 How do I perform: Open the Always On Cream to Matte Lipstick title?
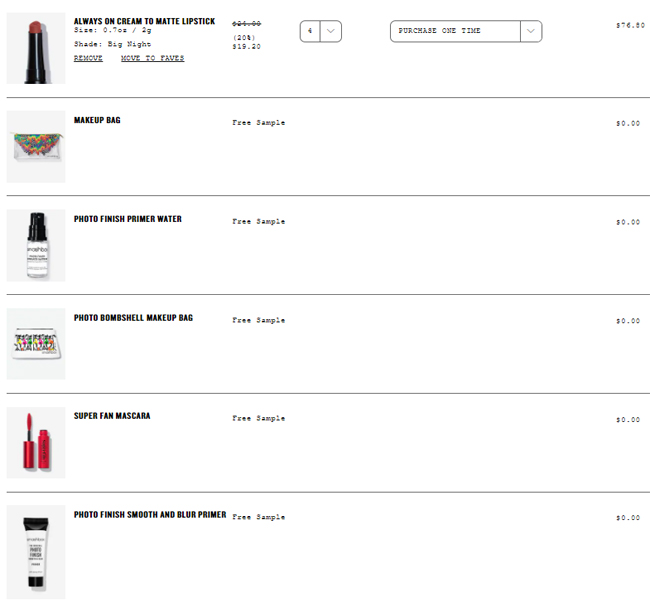tap(144, 20)
